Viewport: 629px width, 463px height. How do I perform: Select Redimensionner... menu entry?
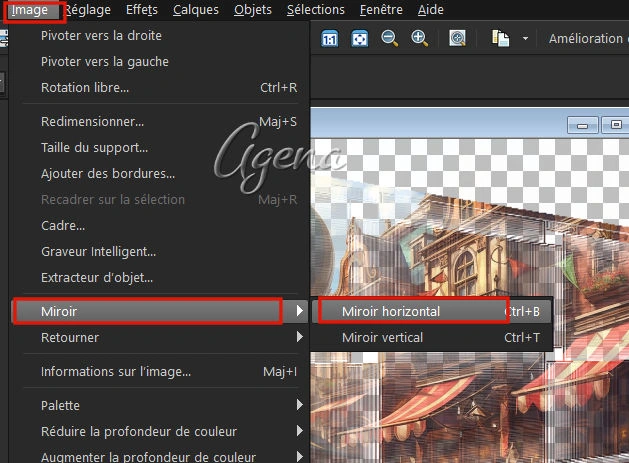pos(160,122)
